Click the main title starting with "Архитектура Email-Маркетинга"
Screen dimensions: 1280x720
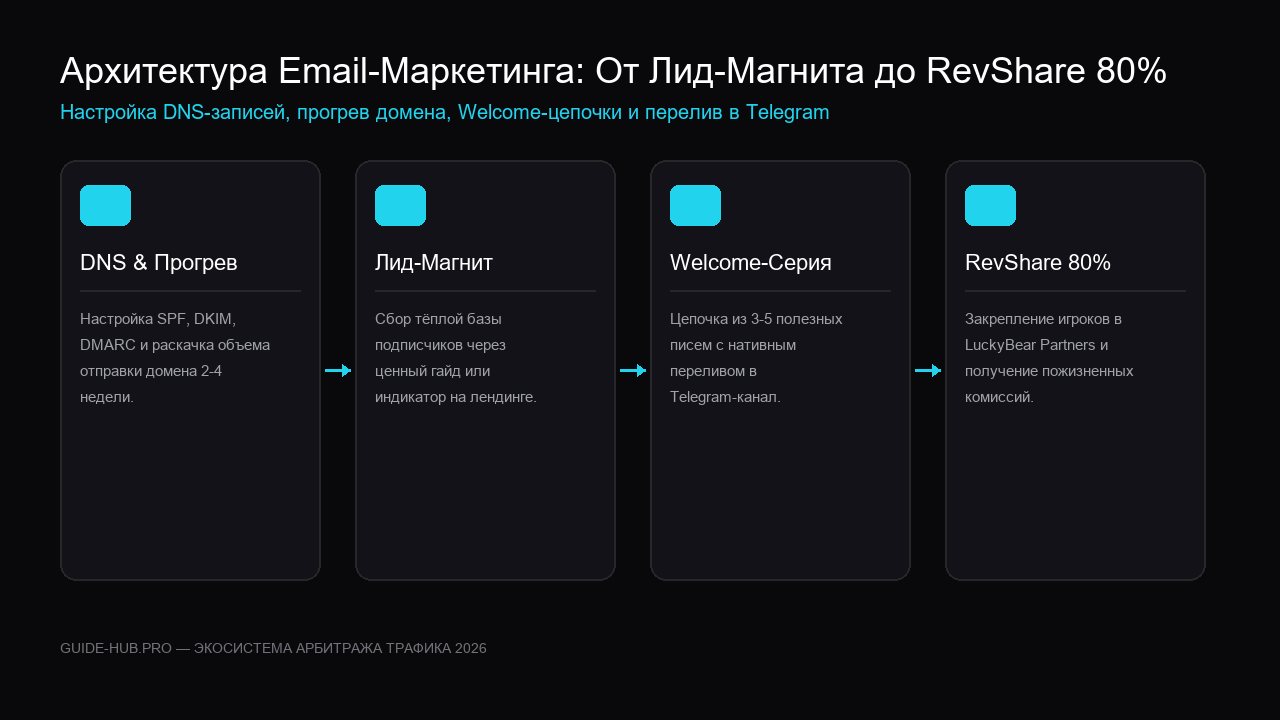613,71
